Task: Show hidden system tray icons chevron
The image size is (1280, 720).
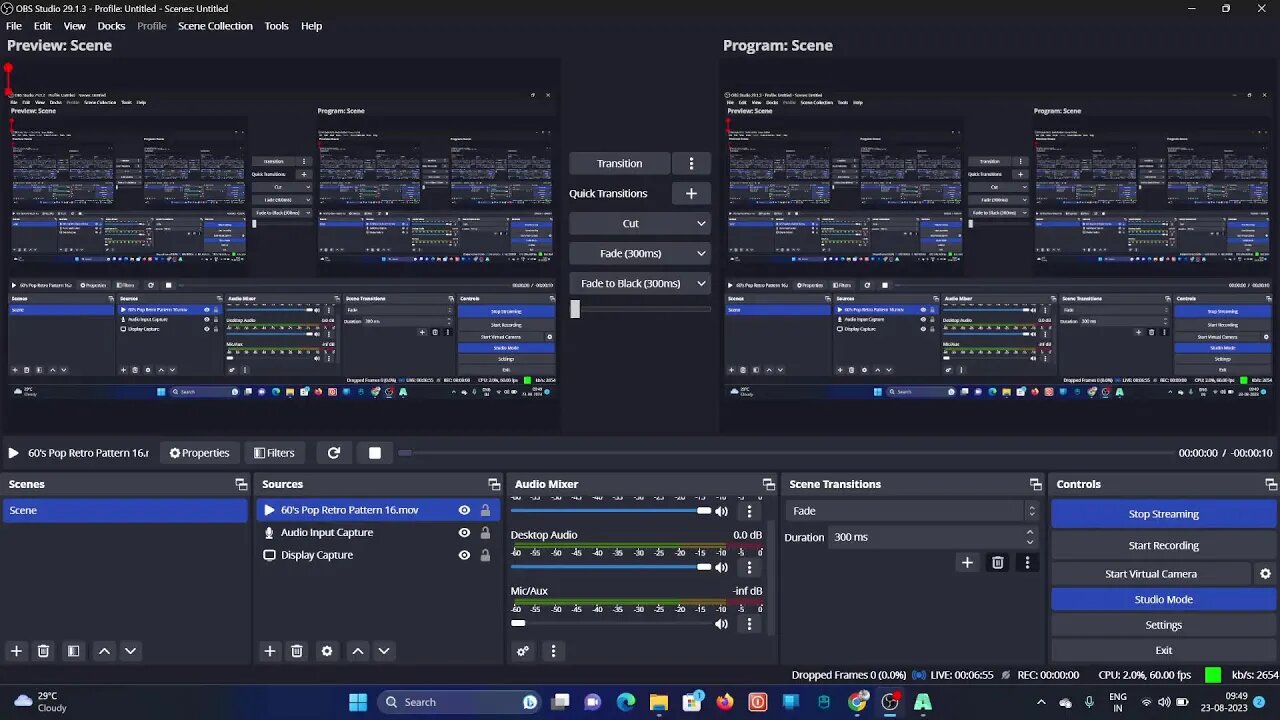Action: click(1043, 702)
